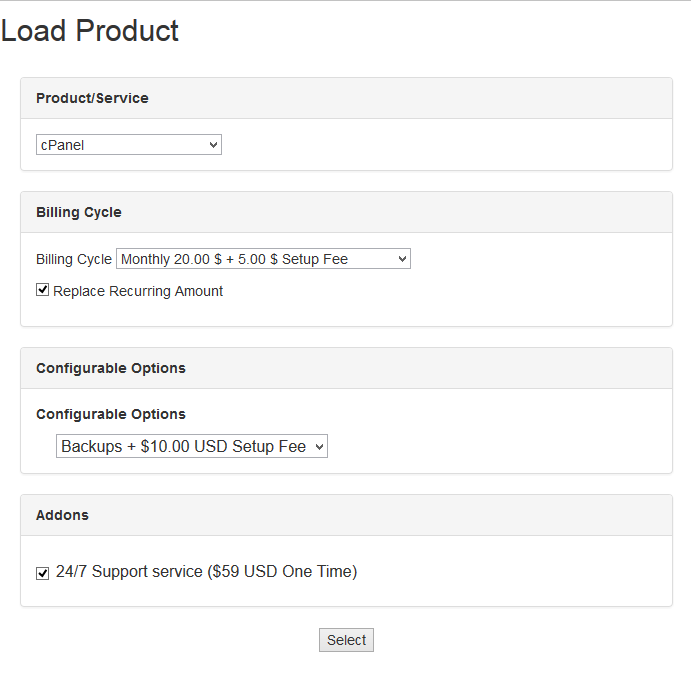Click the Billing Cycle field label
The height and width of the screenshot is (673, 691).
(74, 259)
